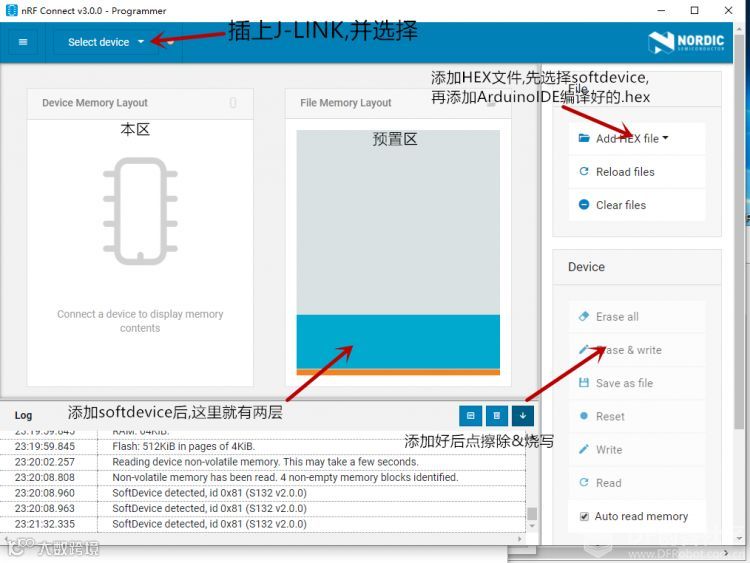The height and width of the screenshot is (563, 750).
Task: Click the Device Memory Layout header icon
Action: click(233, 102)
